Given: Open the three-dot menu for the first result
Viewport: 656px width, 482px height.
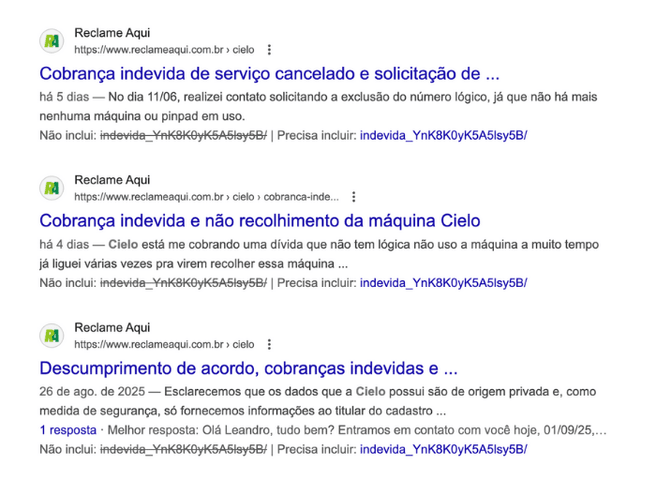Looking at the screenshot, I should pyautogui.click(x=269, y=50).
